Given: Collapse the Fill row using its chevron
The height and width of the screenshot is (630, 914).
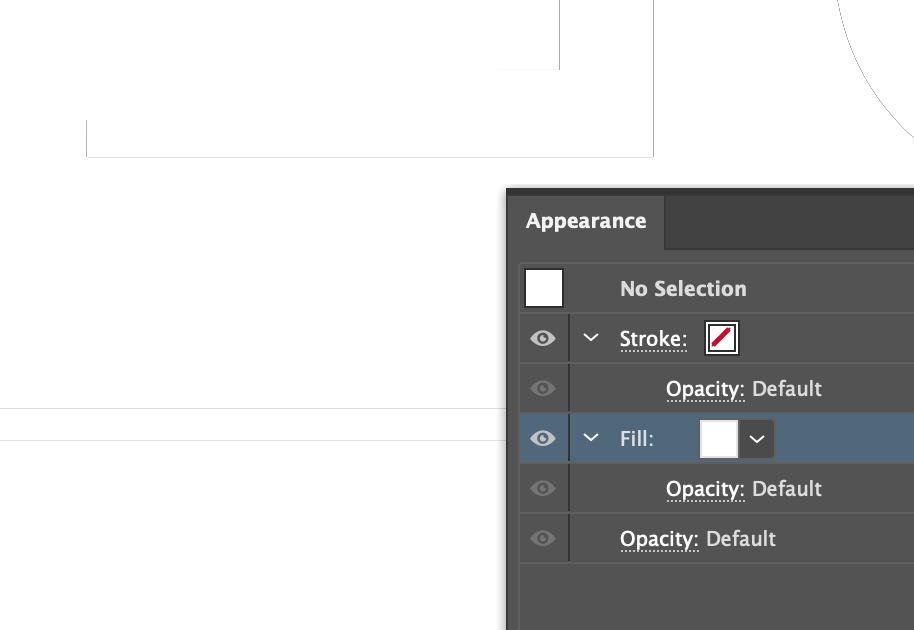Looking at the screenshot, I should click(589, 438).
